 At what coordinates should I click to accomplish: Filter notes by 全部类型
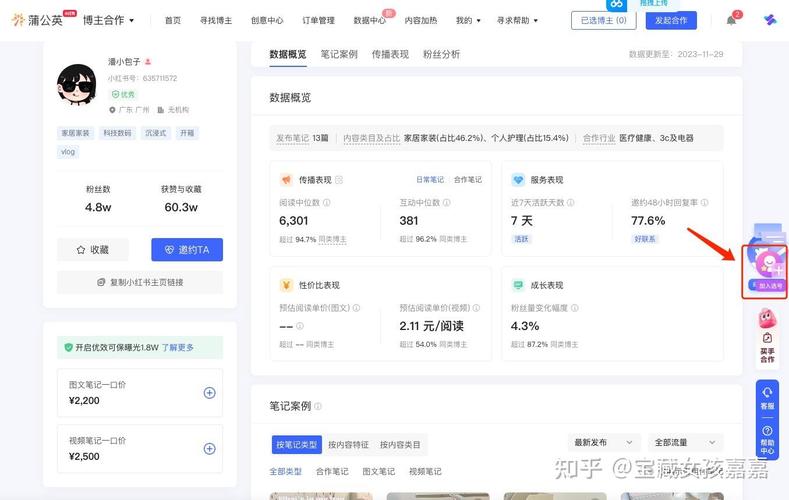click(x=285, y=471)
